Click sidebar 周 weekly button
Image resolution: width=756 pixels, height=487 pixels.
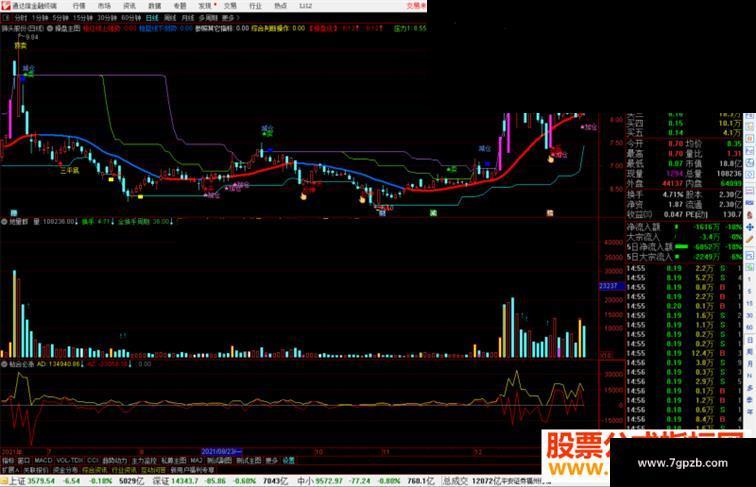[750, 352]
